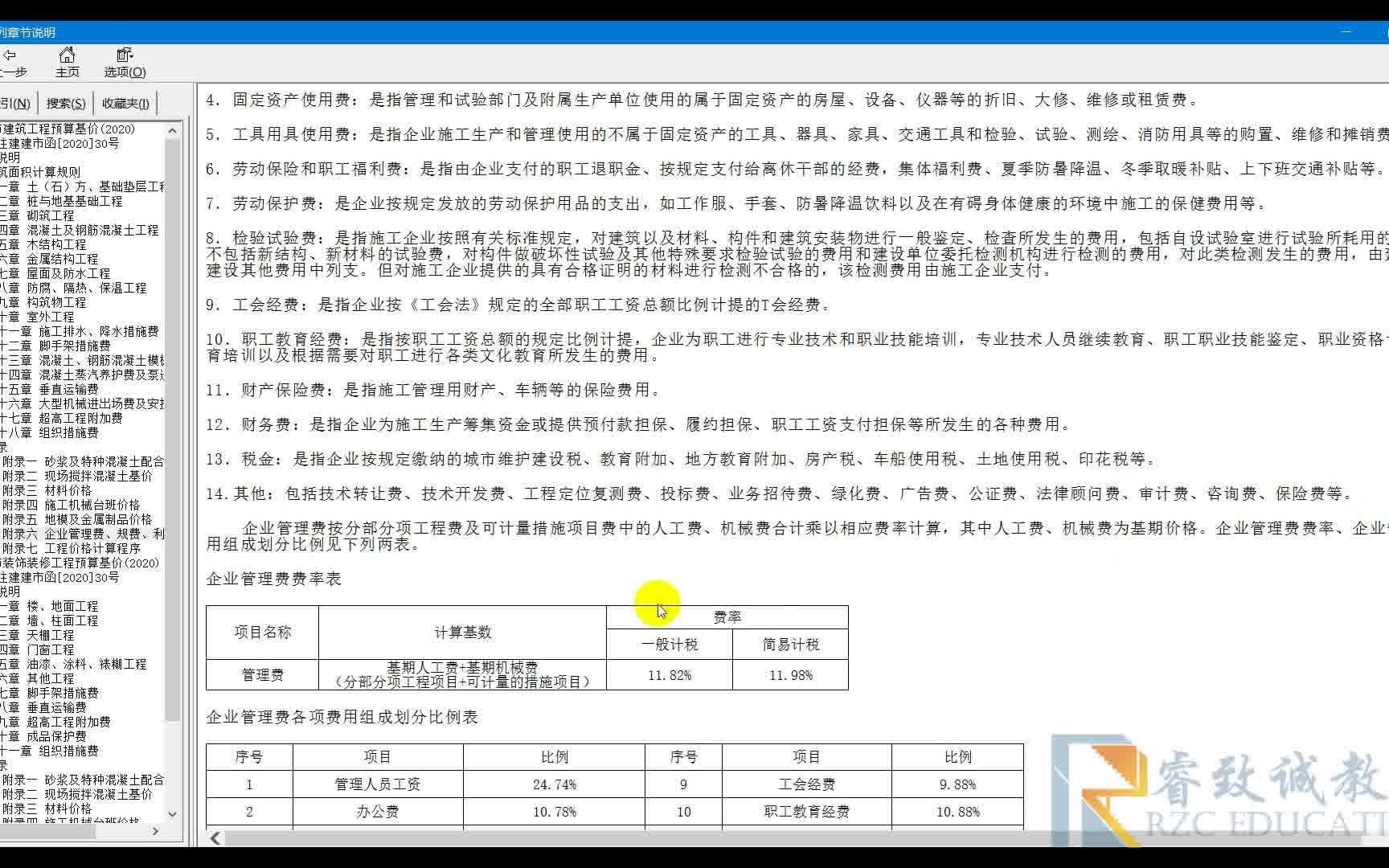Select 装饰装修工程预算基价(2020) node
Screen dimensions: 1389x868
(x=80, y=563)
